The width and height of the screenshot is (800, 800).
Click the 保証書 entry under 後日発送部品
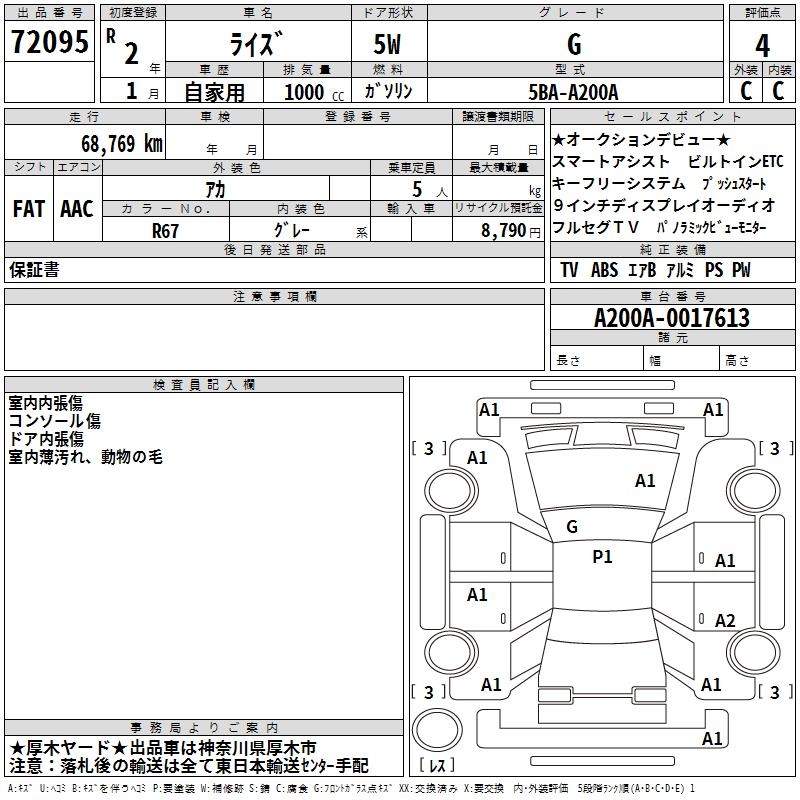coord(34,269)
